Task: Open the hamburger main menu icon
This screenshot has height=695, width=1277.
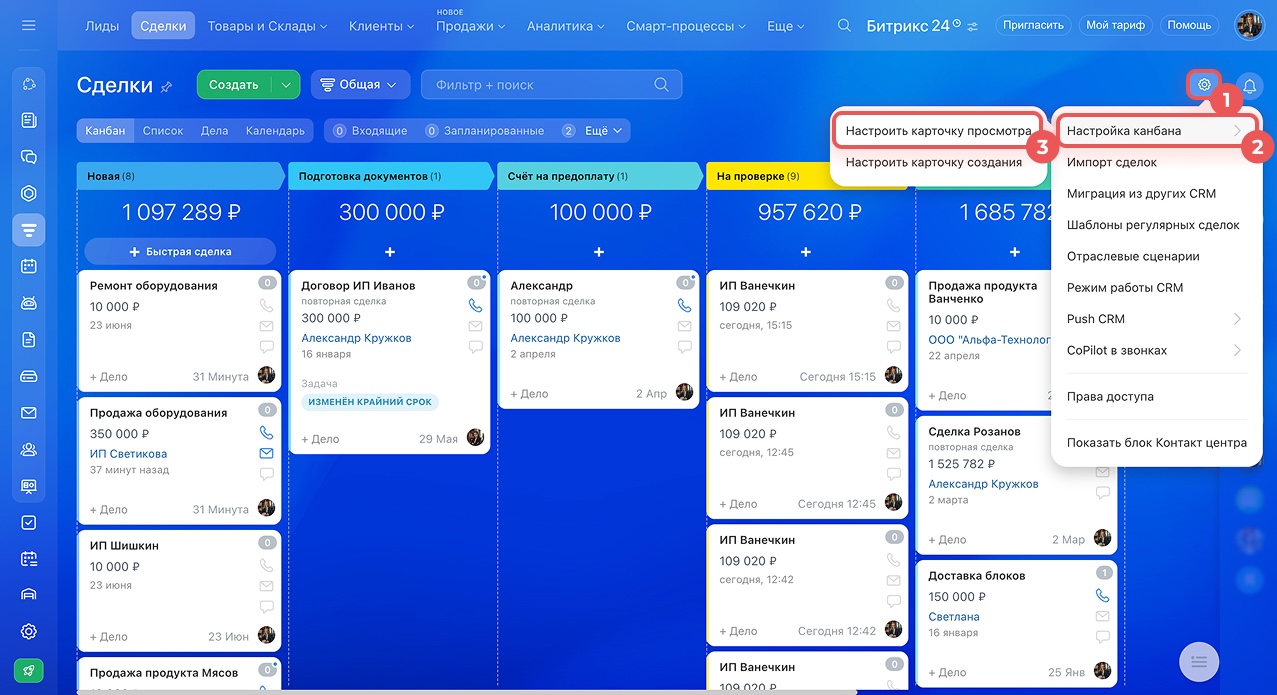Action: pos(28,25)
